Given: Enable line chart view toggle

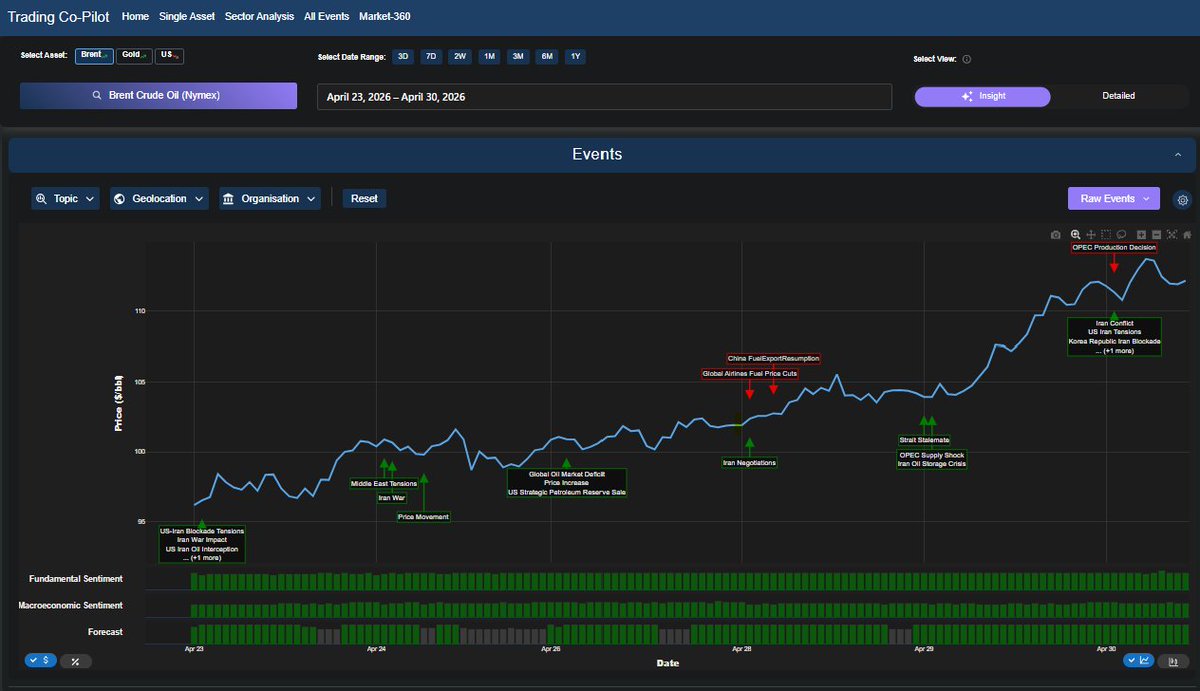Looking at the screenshot, I should coord(1139,660).
